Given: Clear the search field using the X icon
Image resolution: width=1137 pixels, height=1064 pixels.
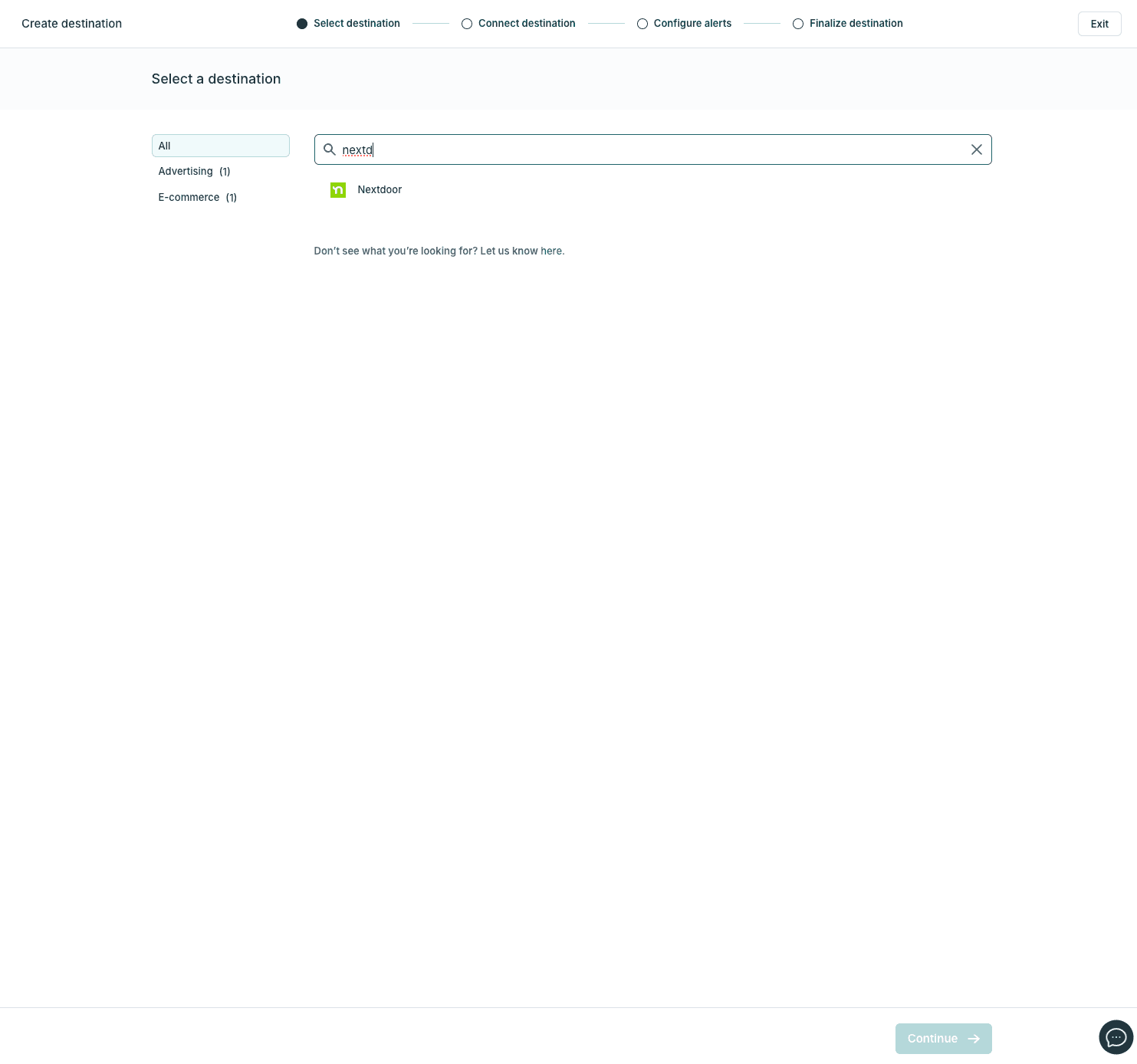Looking at the screenshot, I should point(976,149).
